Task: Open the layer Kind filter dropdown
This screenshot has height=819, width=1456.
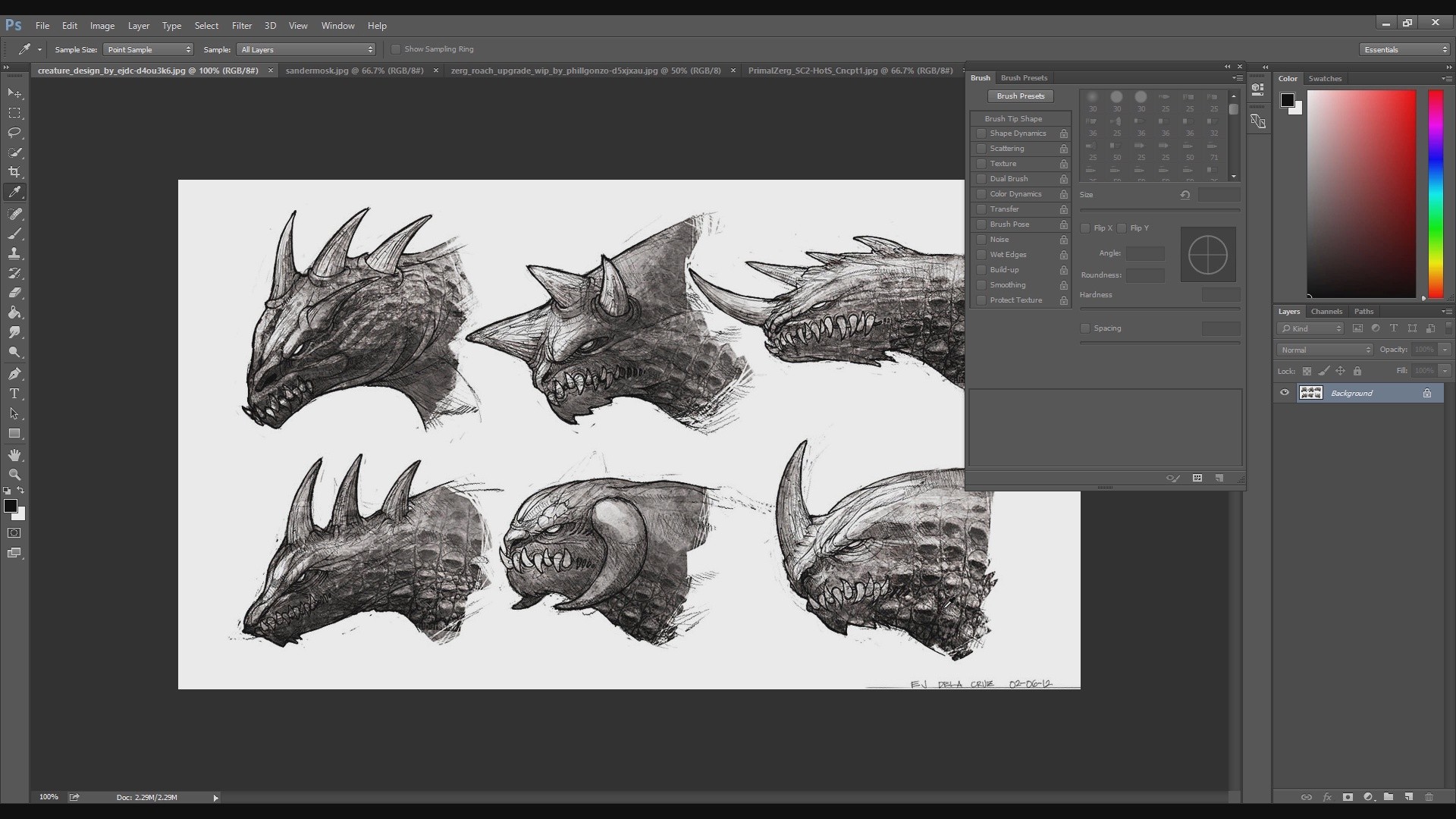Action: point(1310,328)
